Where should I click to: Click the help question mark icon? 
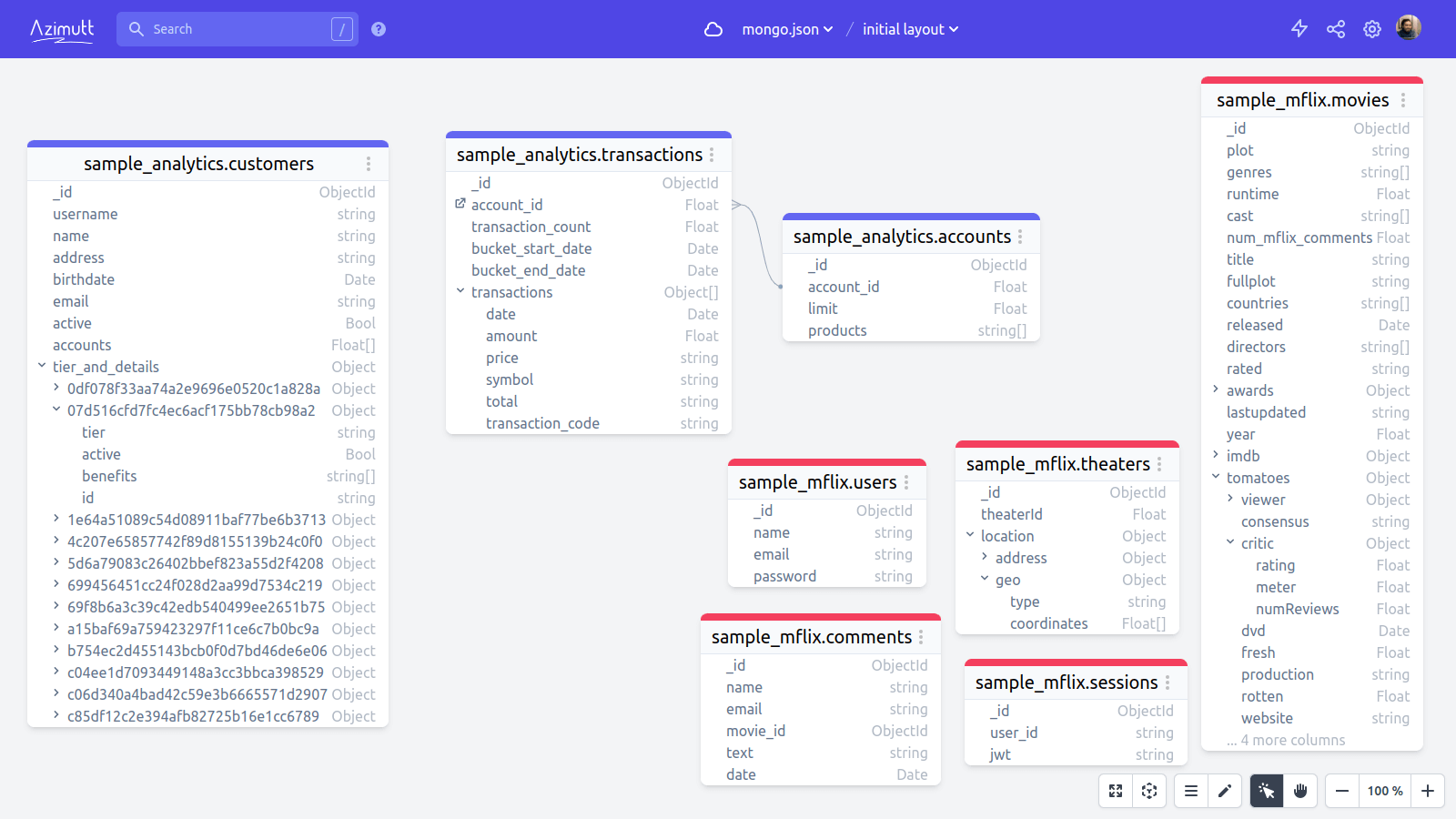(378, 28)
